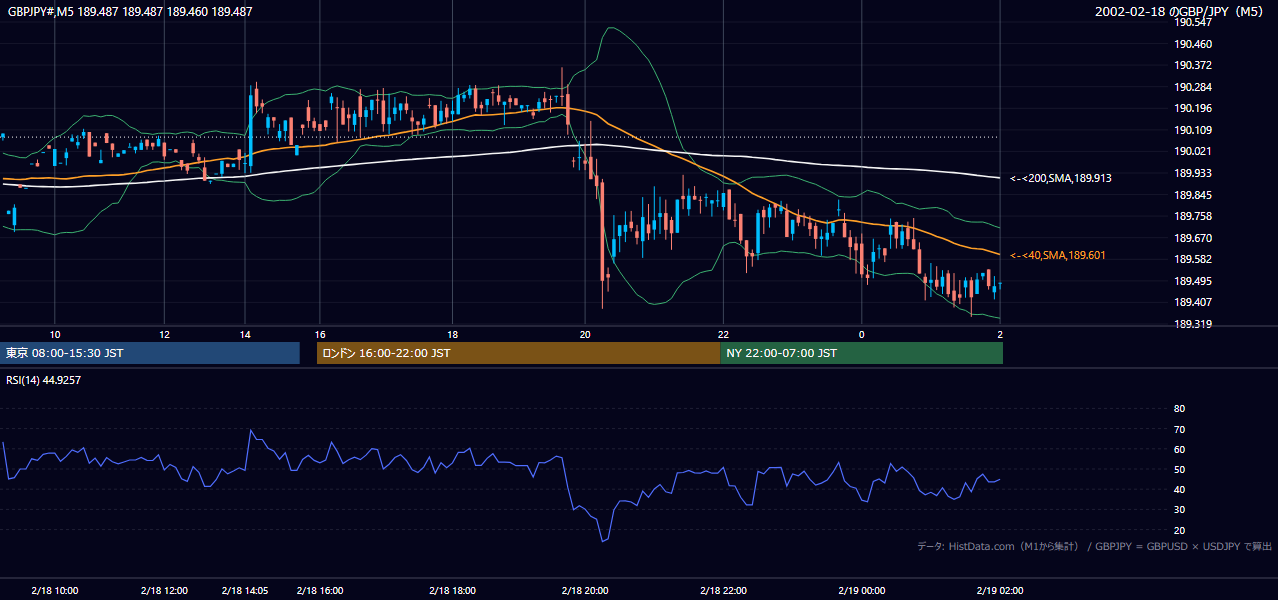Click the RSI scale value 70
This screenshot has width=1278, height=600.
(1179, 429)
